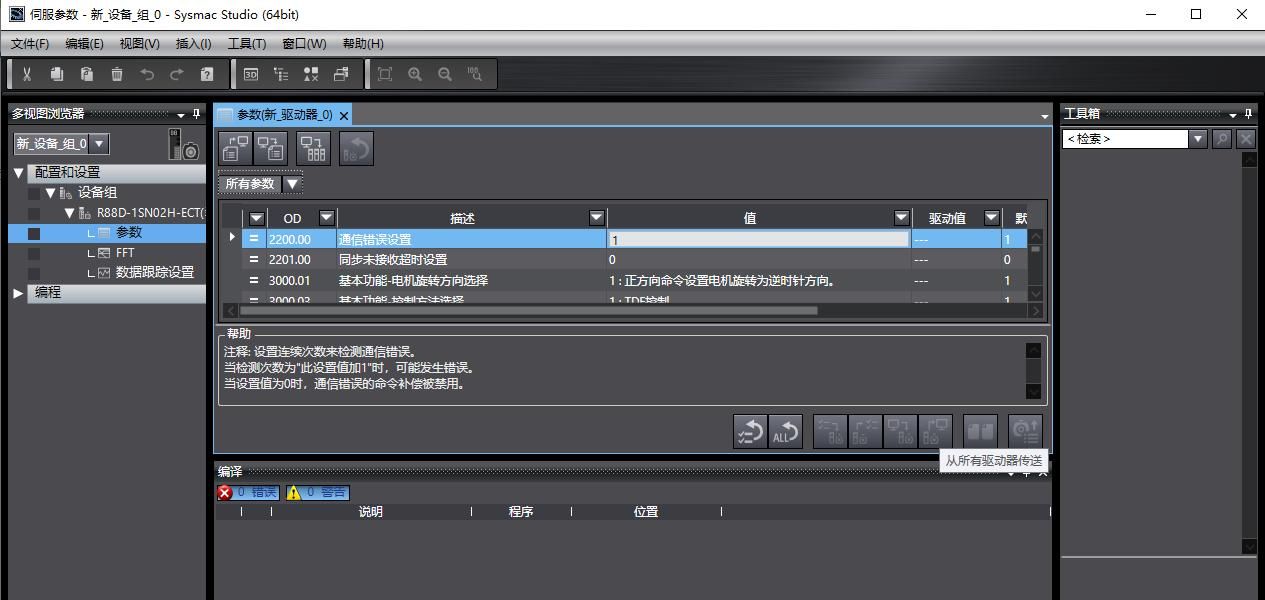
Task: Click the 3D view toolbar icon
Action: click(251, 74)
